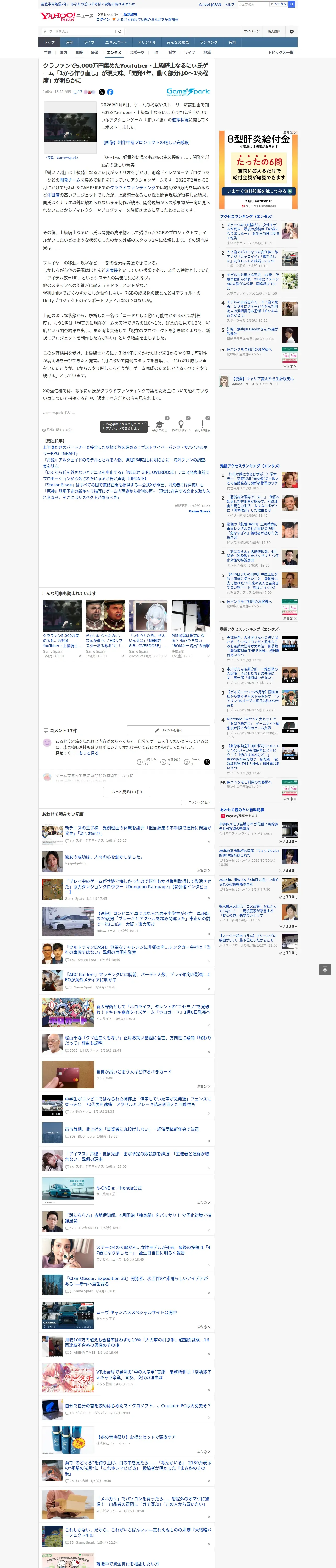Image resolution: width=336 pixels, height=1568 pixels.
Task: Click the ログイン link
Action: point(103,20)
